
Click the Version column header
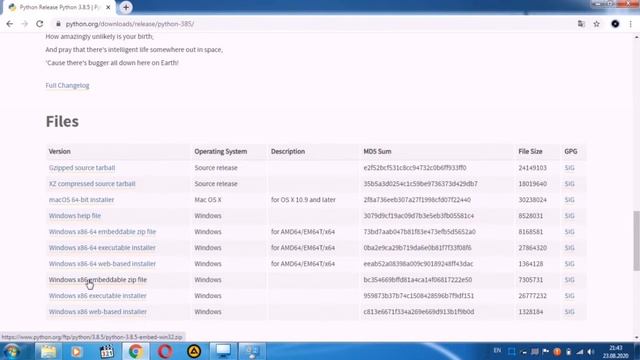click(60, 151)
